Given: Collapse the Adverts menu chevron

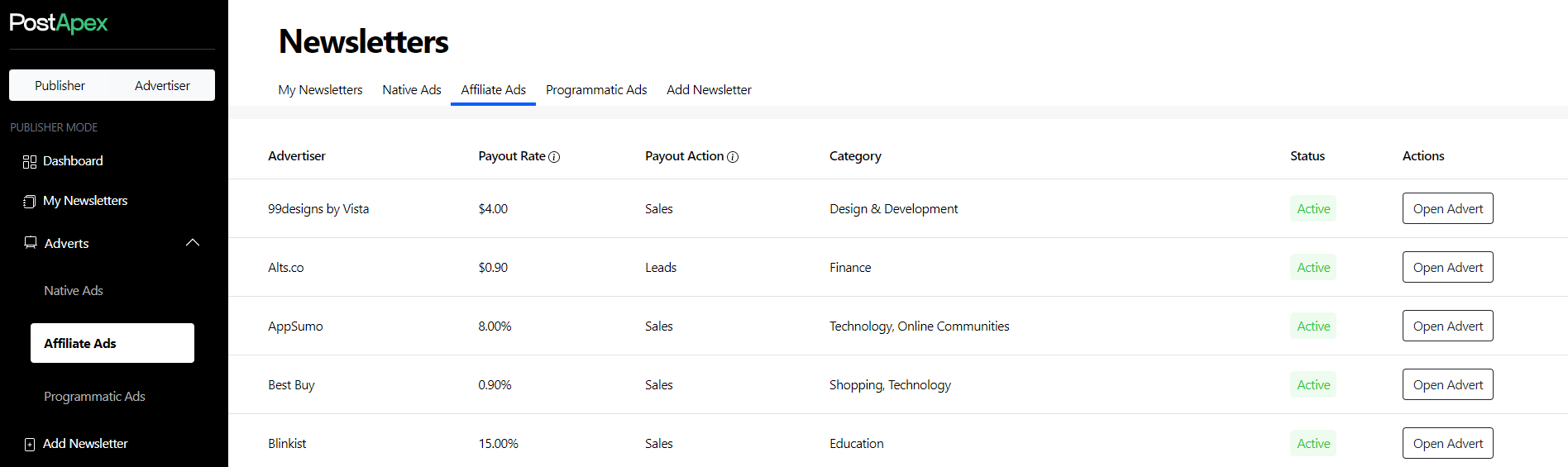Looking at the screenshot, I should click(x=193, y=242).
